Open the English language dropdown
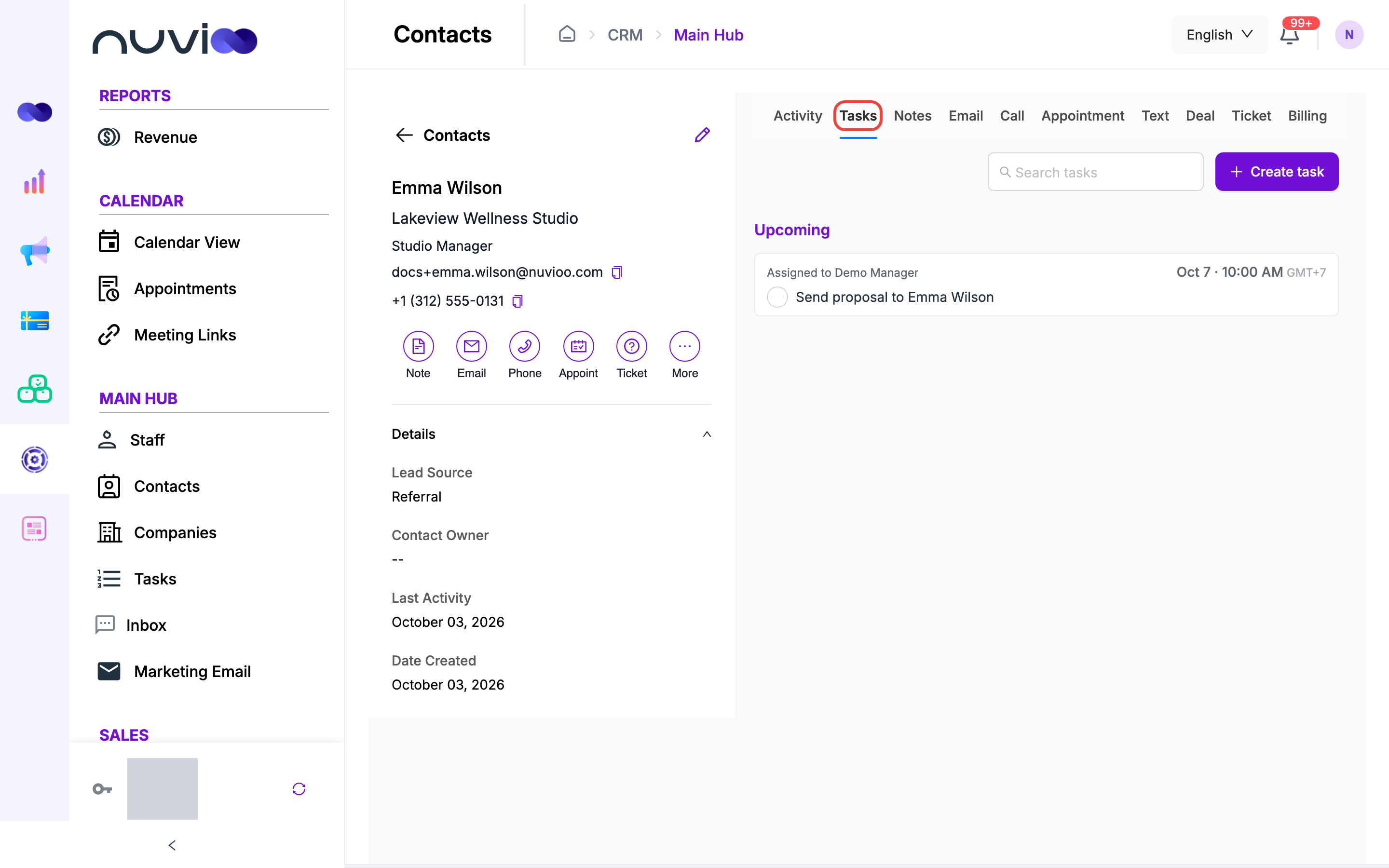This screenshot has width=1389, height=868. pos(1220,34)
